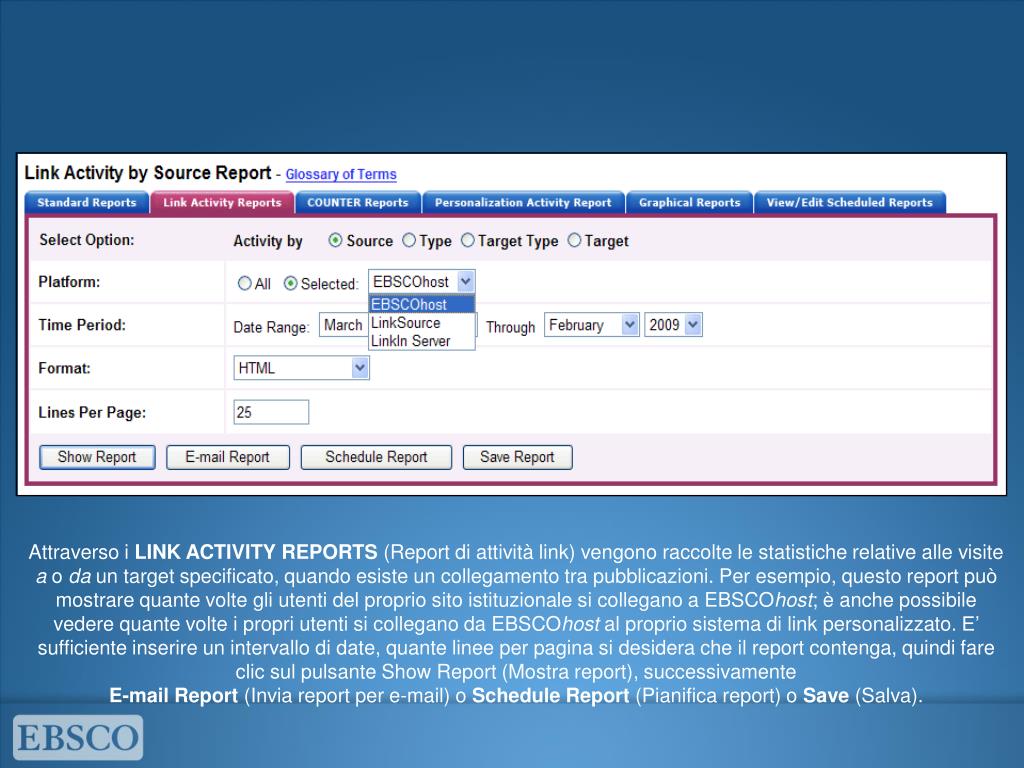Select the Source radio button
This screenshot has width=1024, height=768.
point(336,241)
